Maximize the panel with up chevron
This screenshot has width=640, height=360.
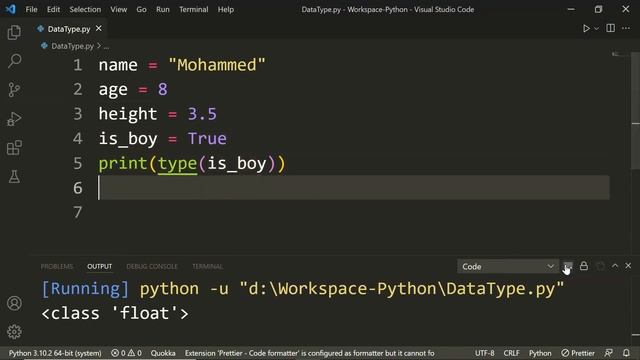coord(615,266)
